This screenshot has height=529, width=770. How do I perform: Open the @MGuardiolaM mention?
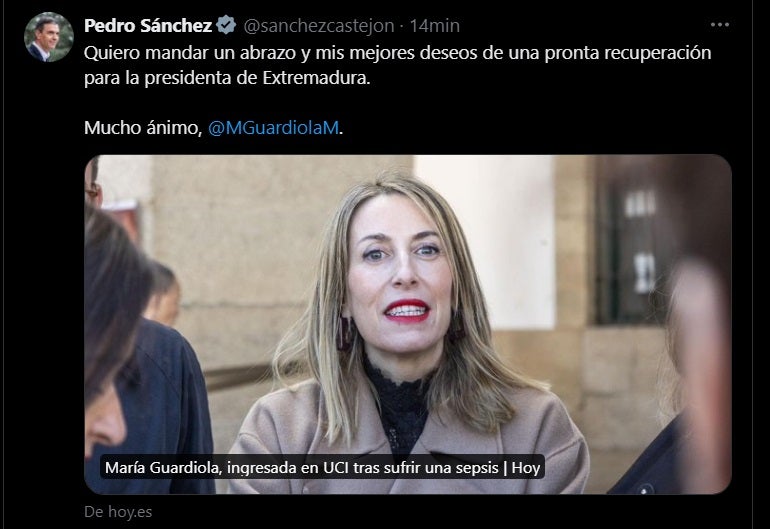[274, 128]
